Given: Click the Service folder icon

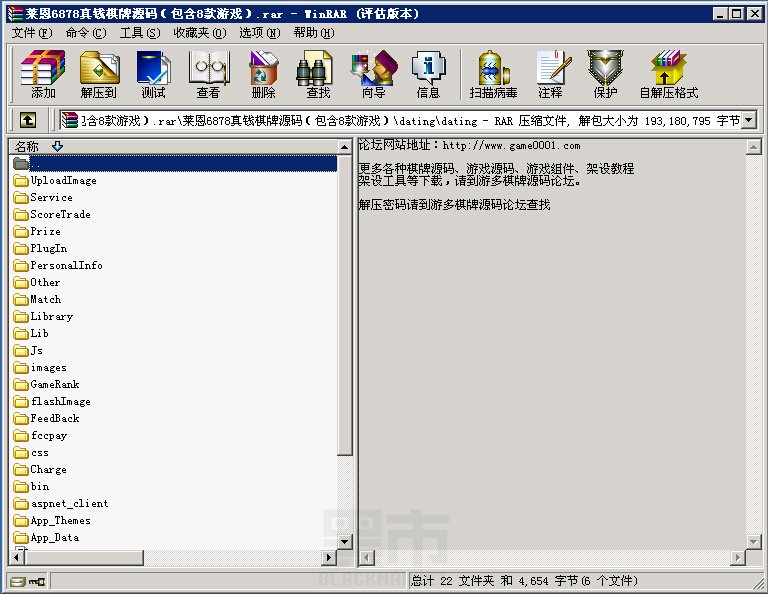Looking at the screenshot, I should tap(21, 198).
